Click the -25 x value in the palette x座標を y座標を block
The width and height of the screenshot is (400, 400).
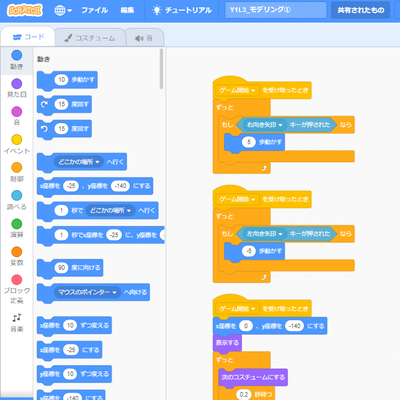71,186
